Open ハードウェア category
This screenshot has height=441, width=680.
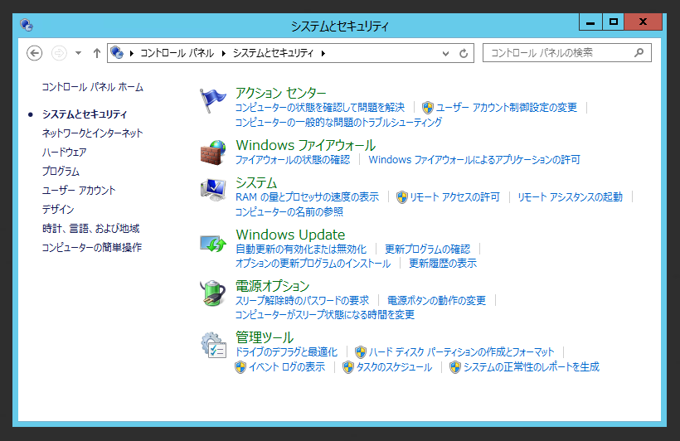[x=64, y=152]
